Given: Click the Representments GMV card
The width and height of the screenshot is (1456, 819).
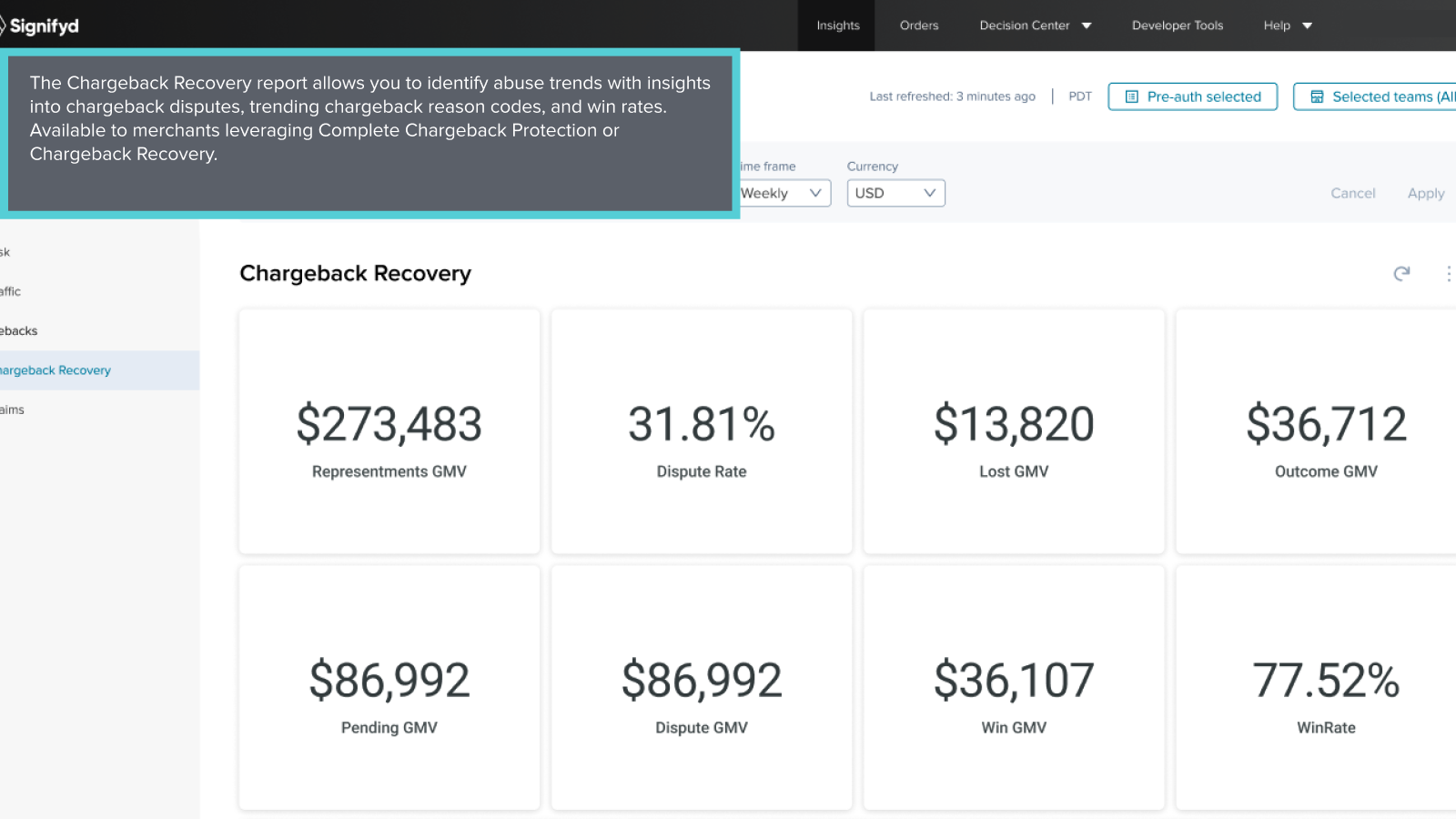Looking at the screenshot, I should (x=389, y=431).
